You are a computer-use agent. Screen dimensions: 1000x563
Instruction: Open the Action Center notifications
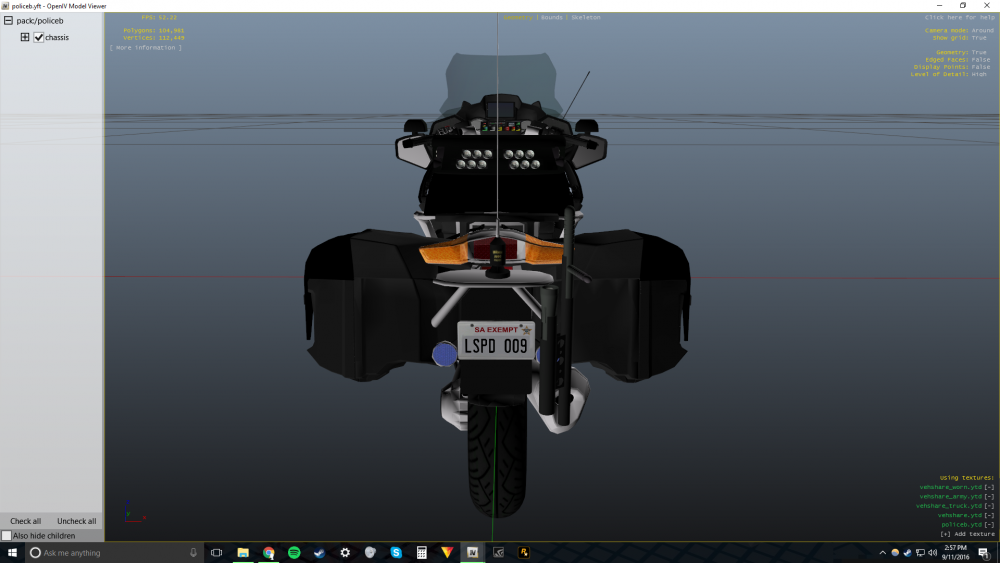tap(985, 553)
